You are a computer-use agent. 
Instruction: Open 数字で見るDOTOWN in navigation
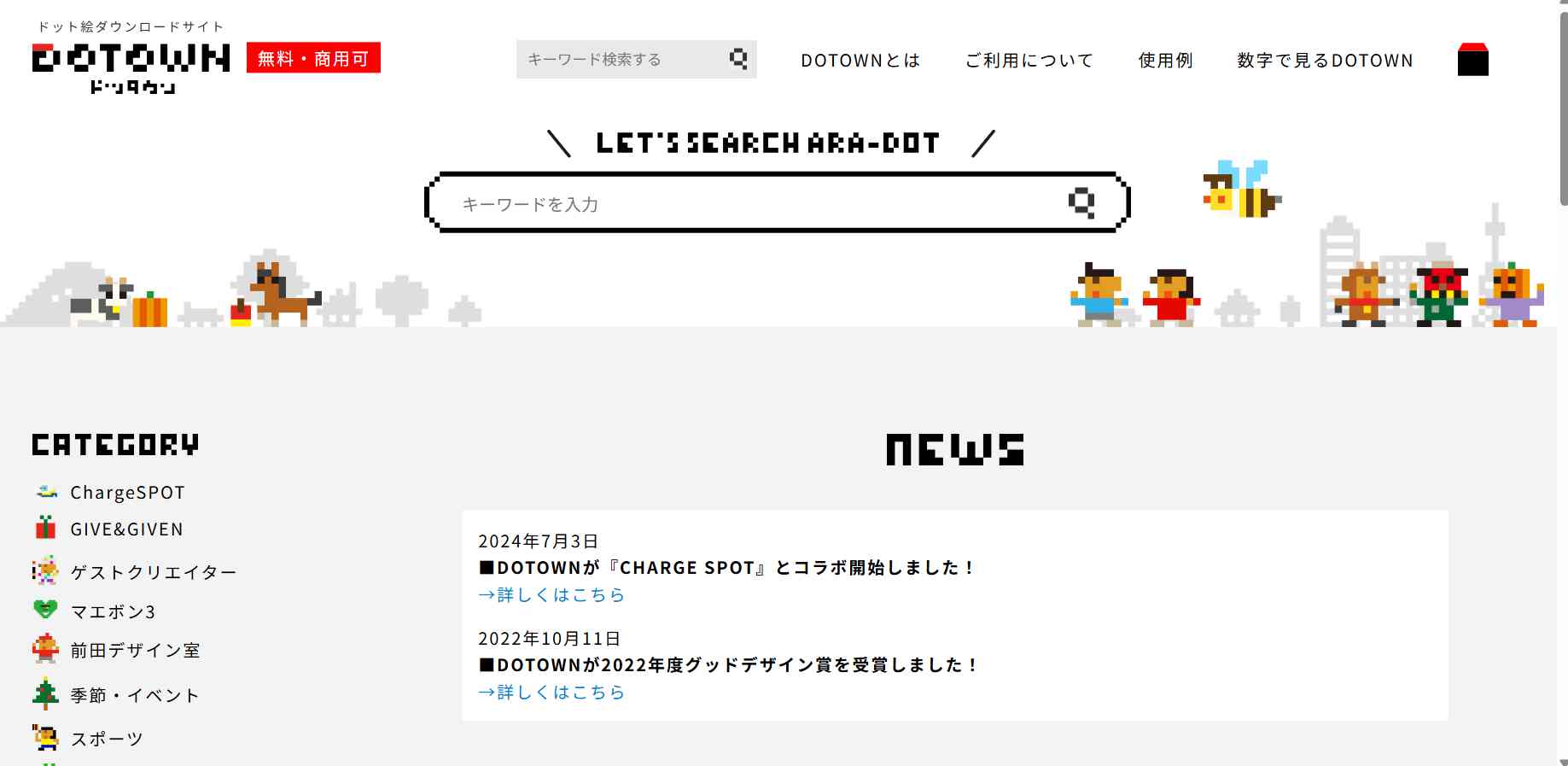(x=1325, y=61)
